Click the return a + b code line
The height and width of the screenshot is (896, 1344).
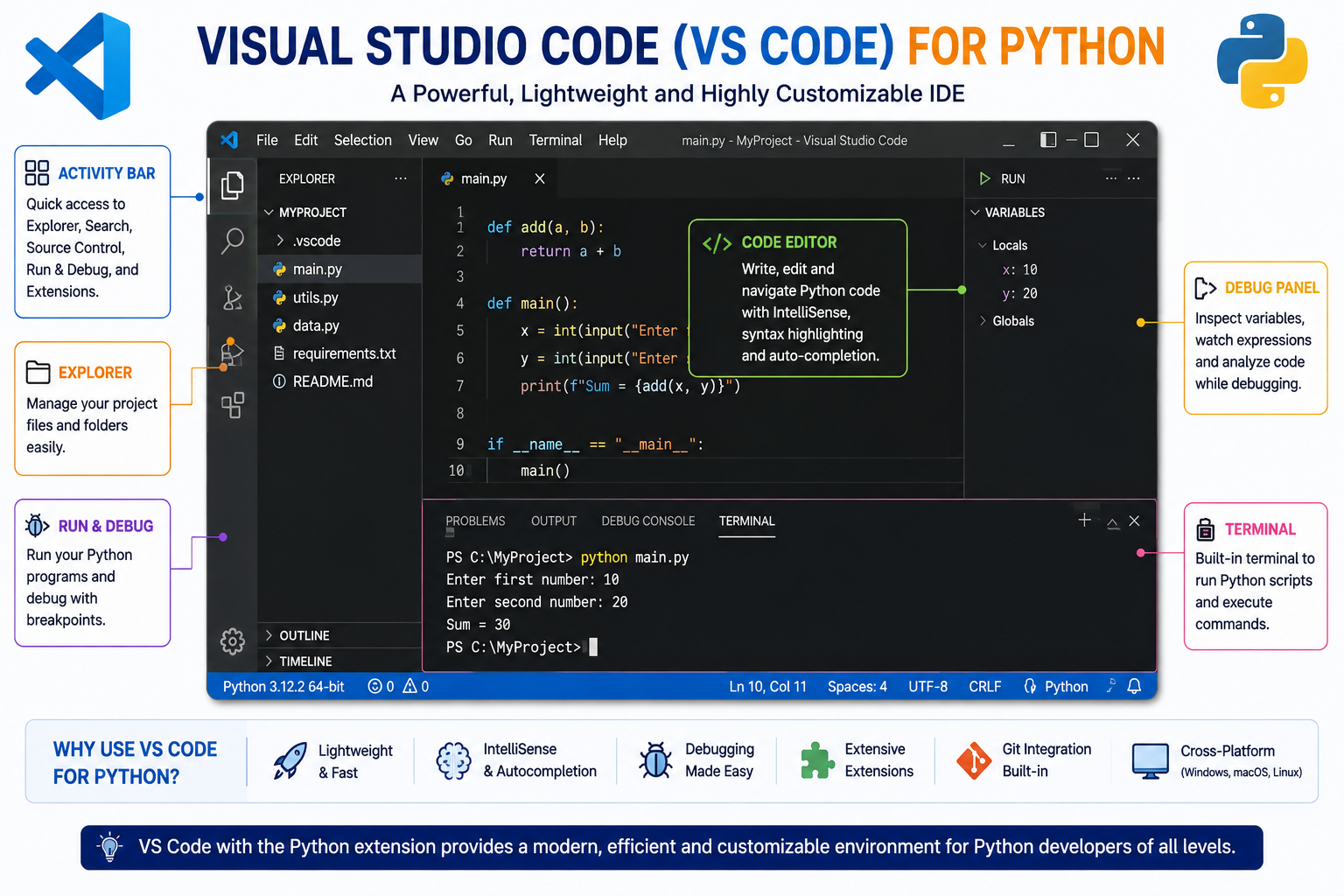(571, 251)
